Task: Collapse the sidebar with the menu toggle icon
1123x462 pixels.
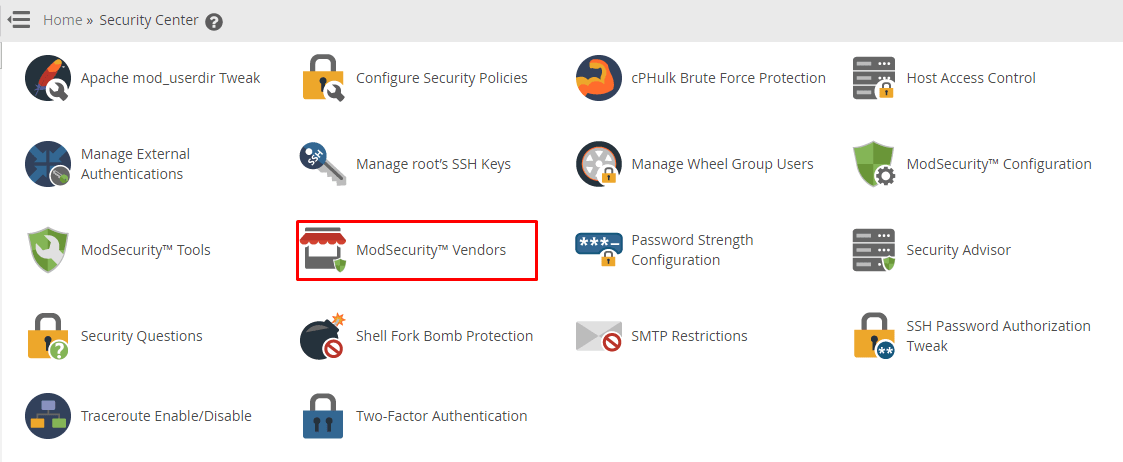Action: click(x=19, y=19)
